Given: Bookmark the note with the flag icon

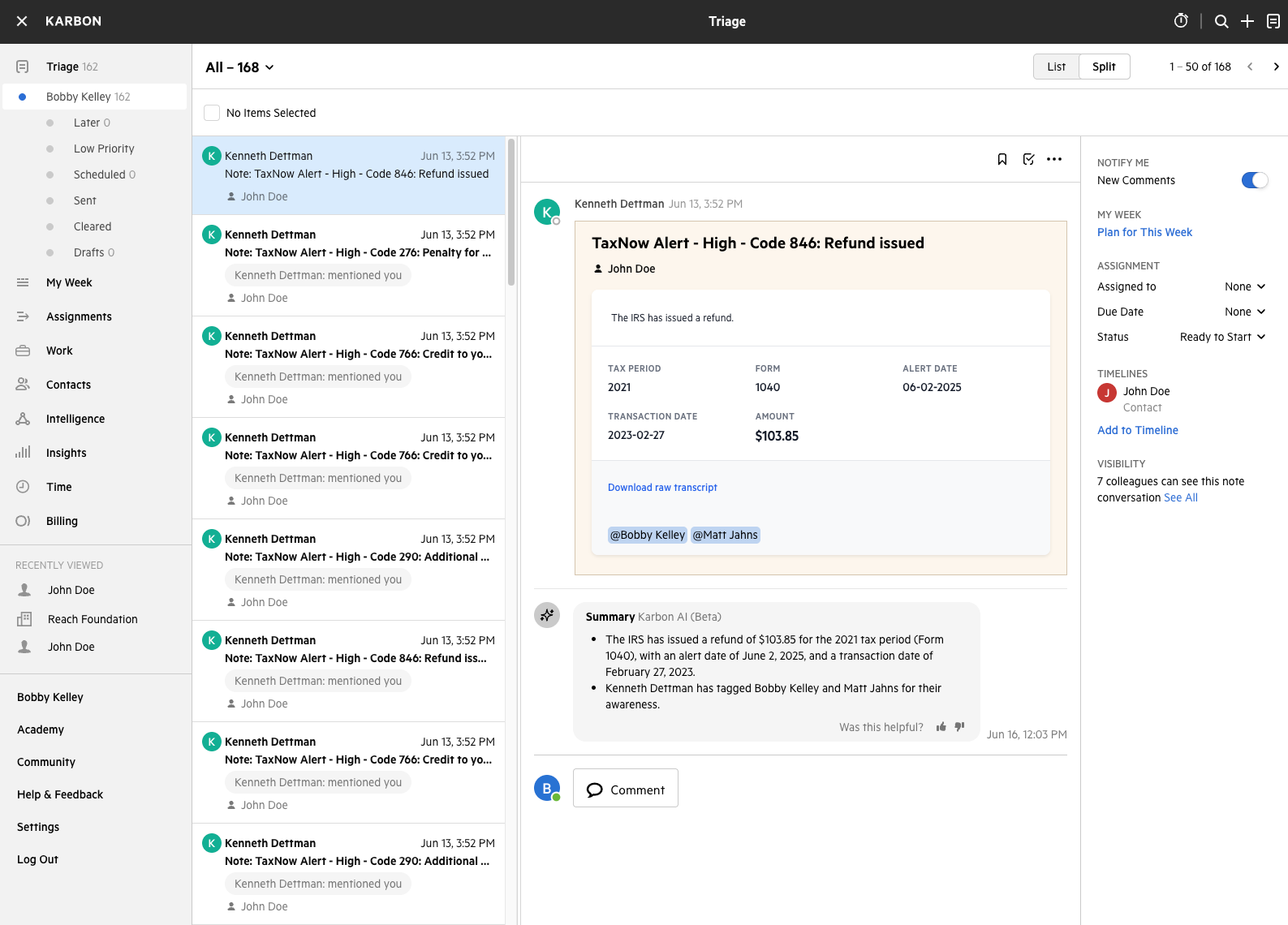Looking at the screenshot, I should (1002, 159).
